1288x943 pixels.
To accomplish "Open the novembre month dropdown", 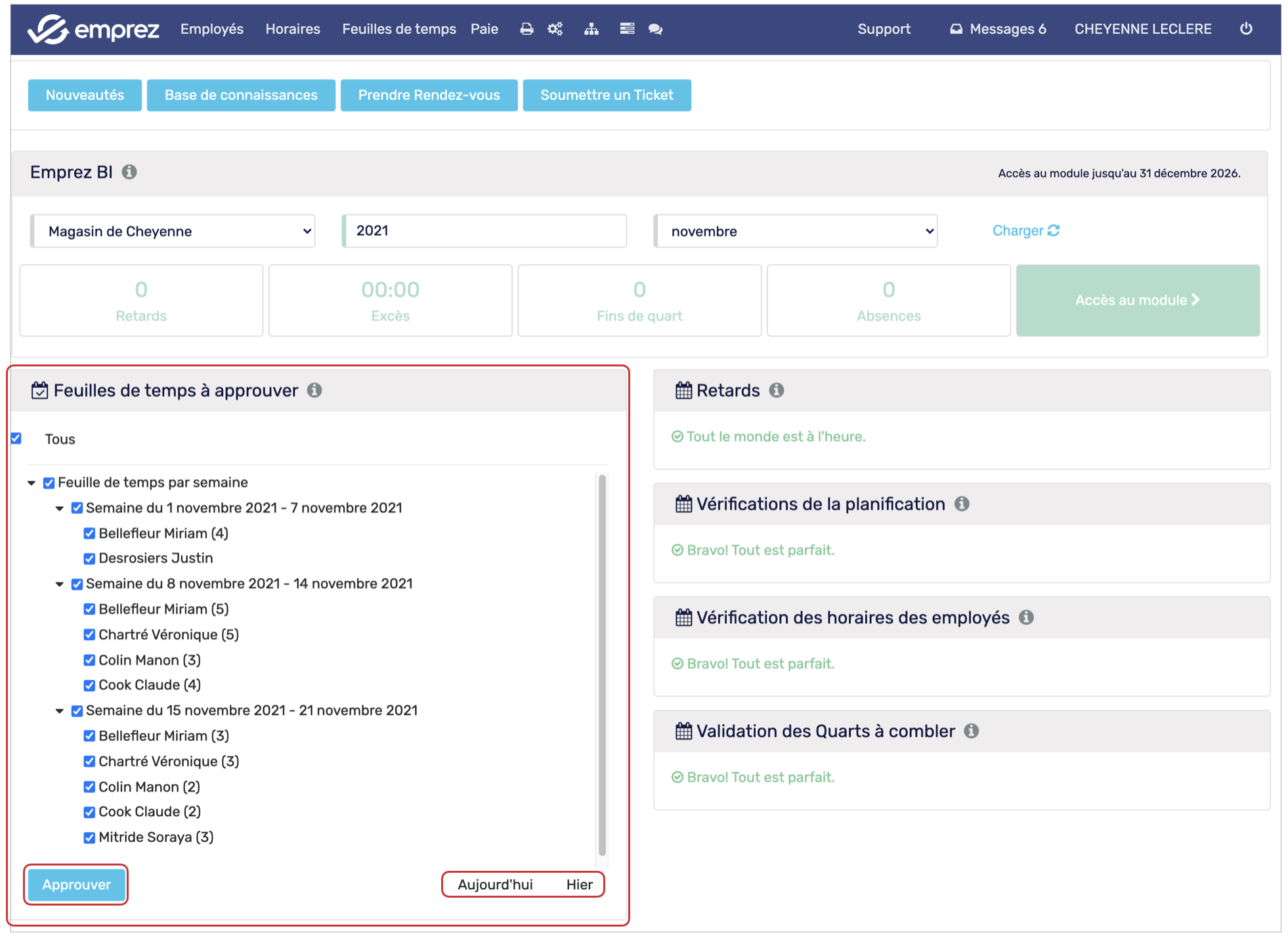I will [796, 231].
